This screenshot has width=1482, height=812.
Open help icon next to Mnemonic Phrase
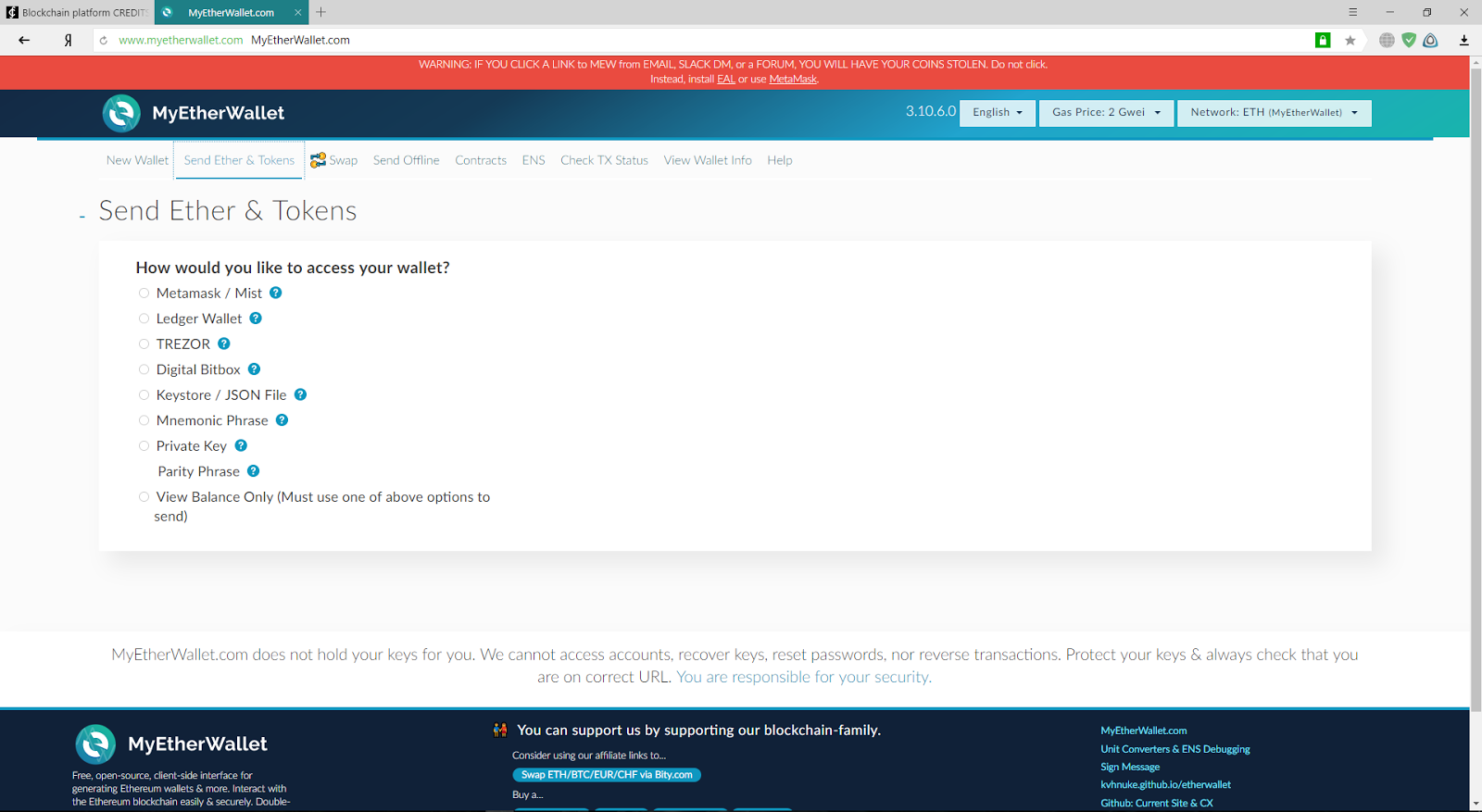coord(283,420)
